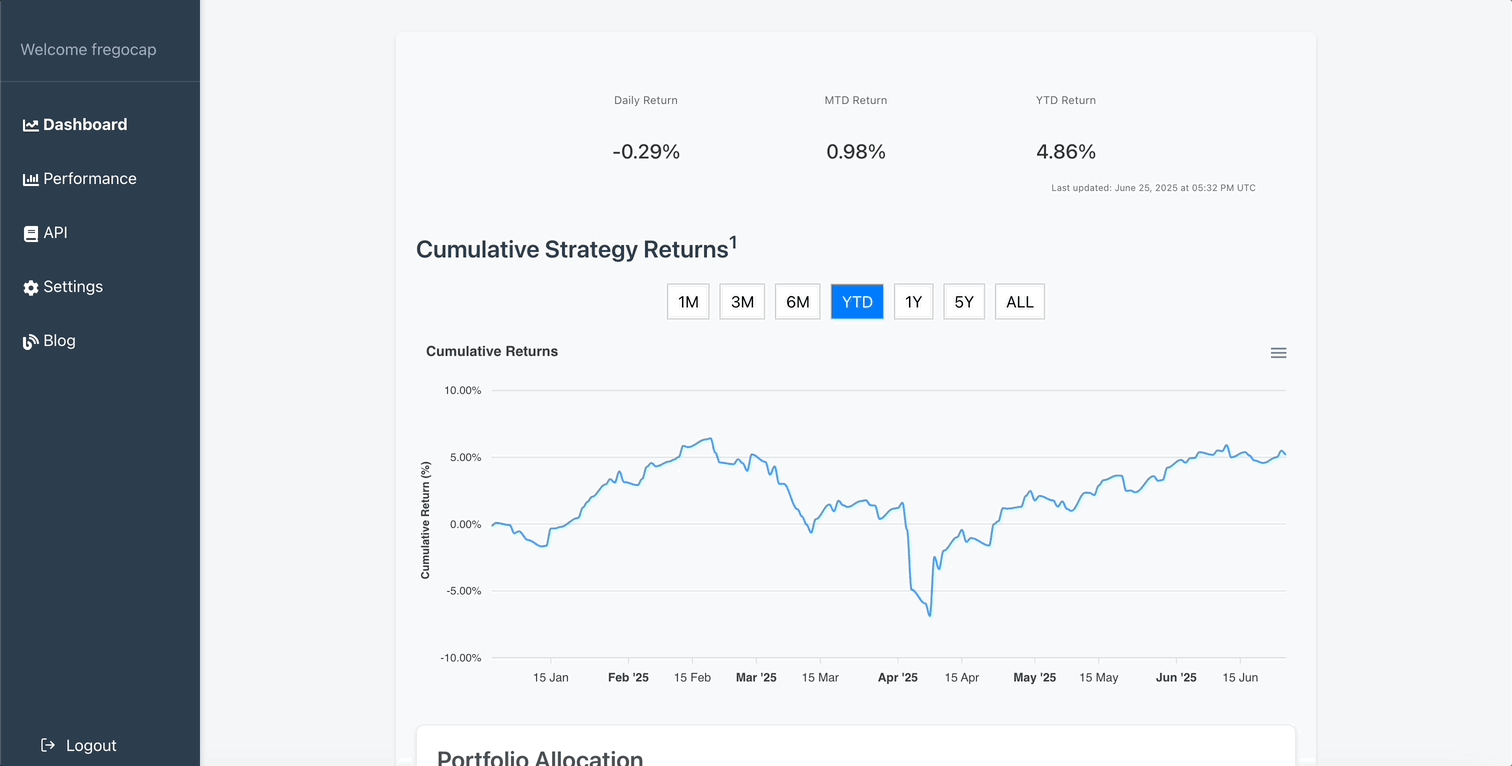Click the MTD Return label

pyautogui.click(x=856, y=100)
